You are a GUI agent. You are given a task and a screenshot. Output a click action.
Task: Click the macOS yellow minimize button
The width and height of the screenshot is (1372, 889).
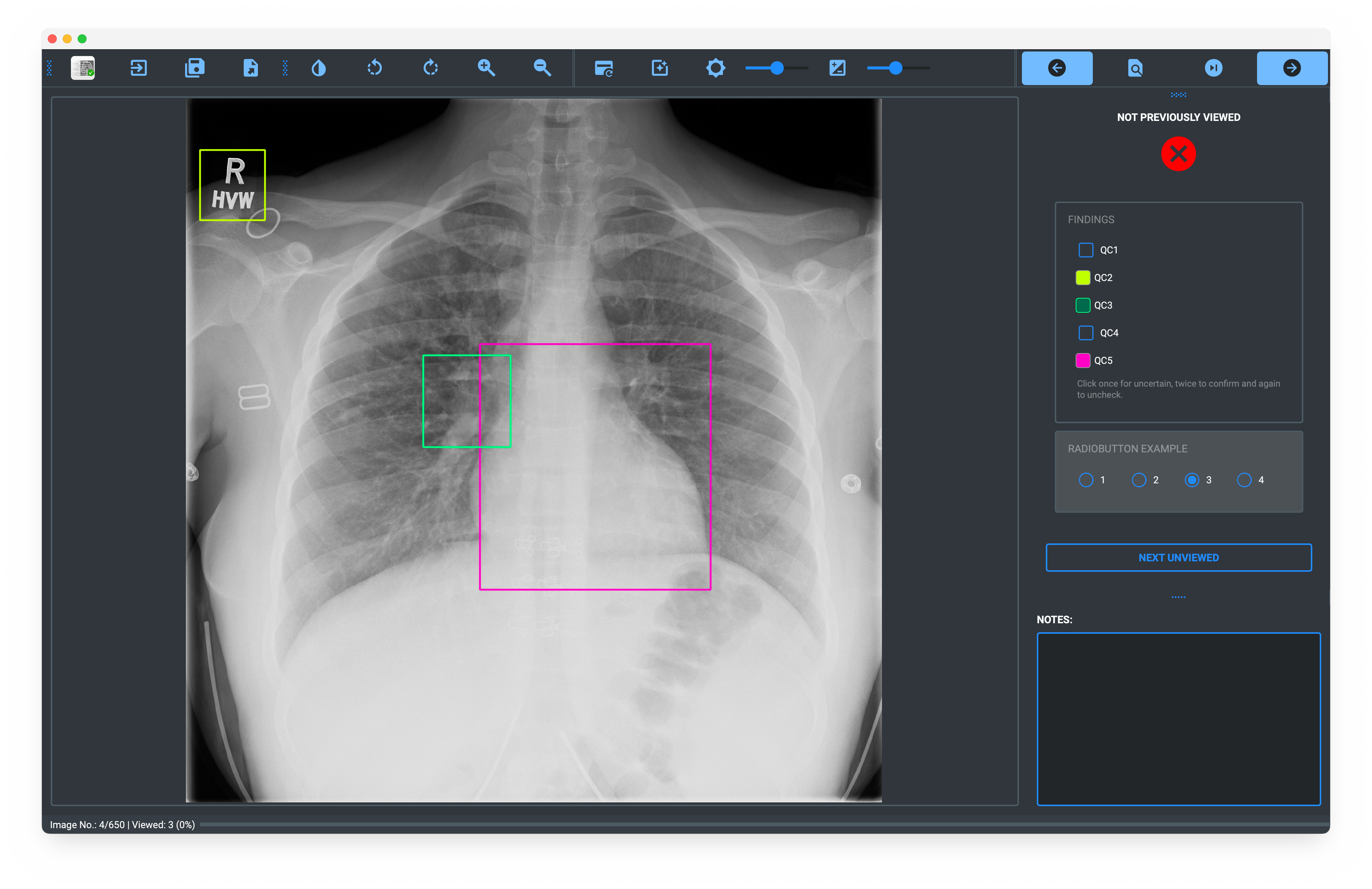coord(68,38)
